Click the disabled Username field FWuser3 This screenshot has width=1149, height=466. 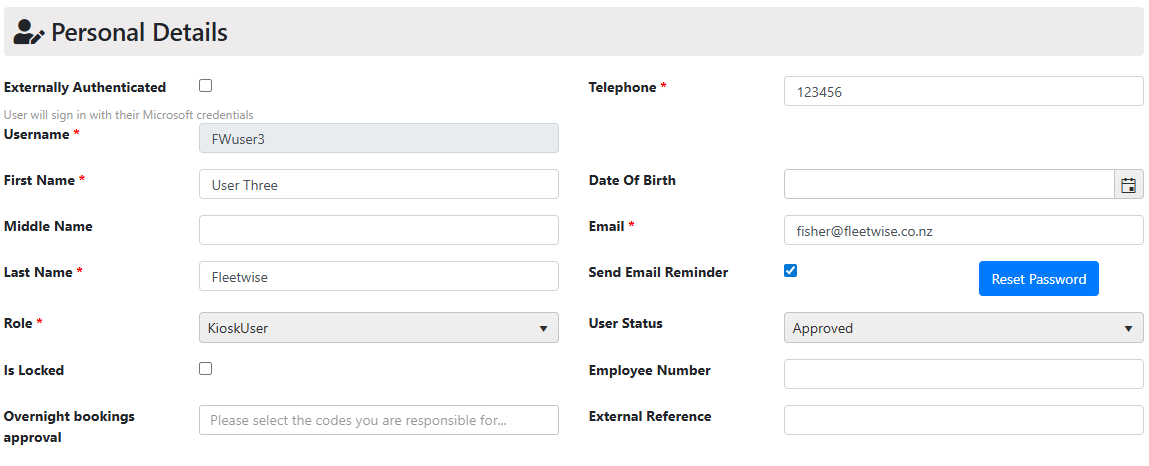(x=379, y=138)
